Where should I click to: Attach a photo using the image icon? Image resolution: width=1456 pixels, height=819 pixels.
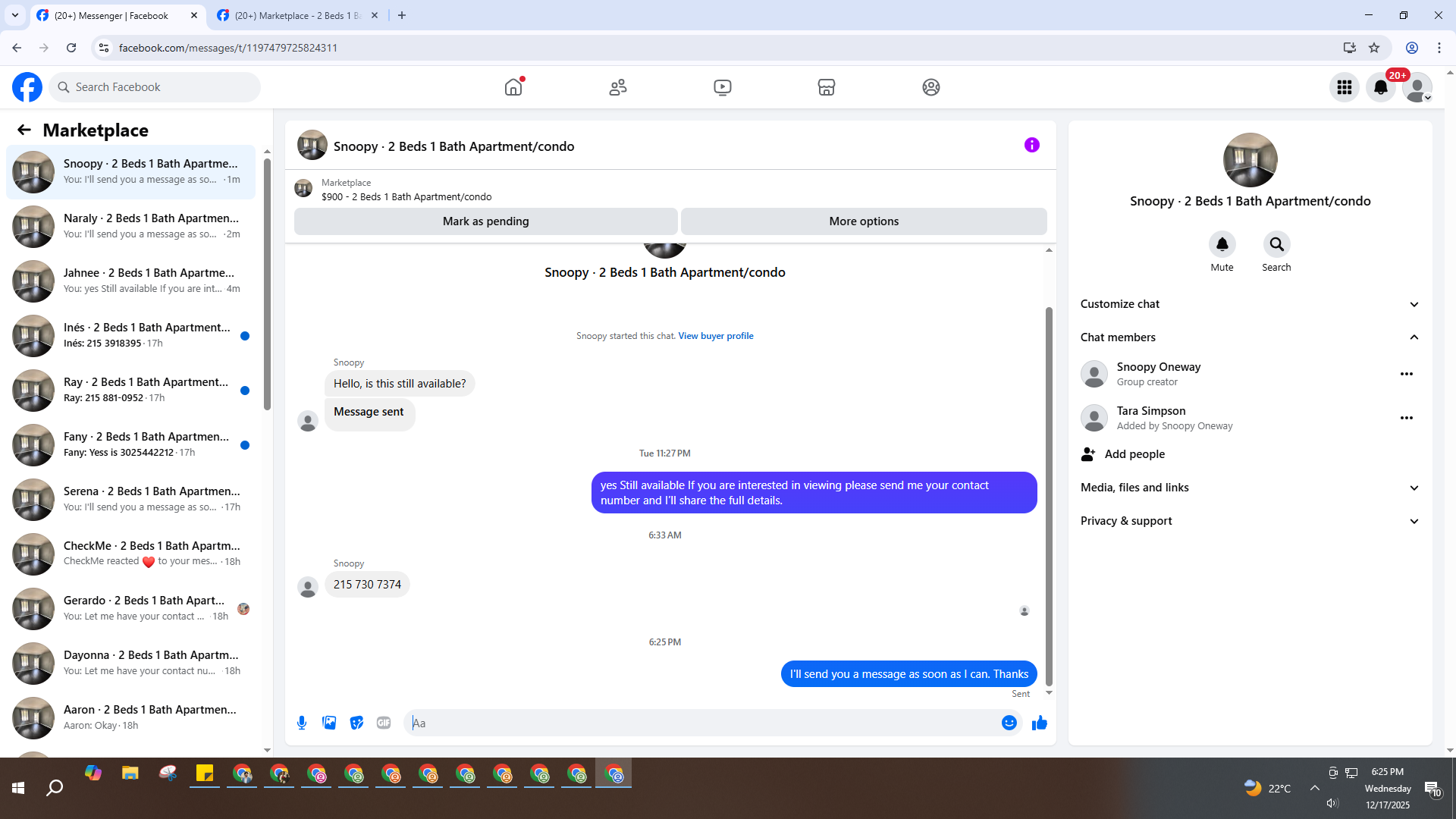pyautogui.click(x=329, y=723)
